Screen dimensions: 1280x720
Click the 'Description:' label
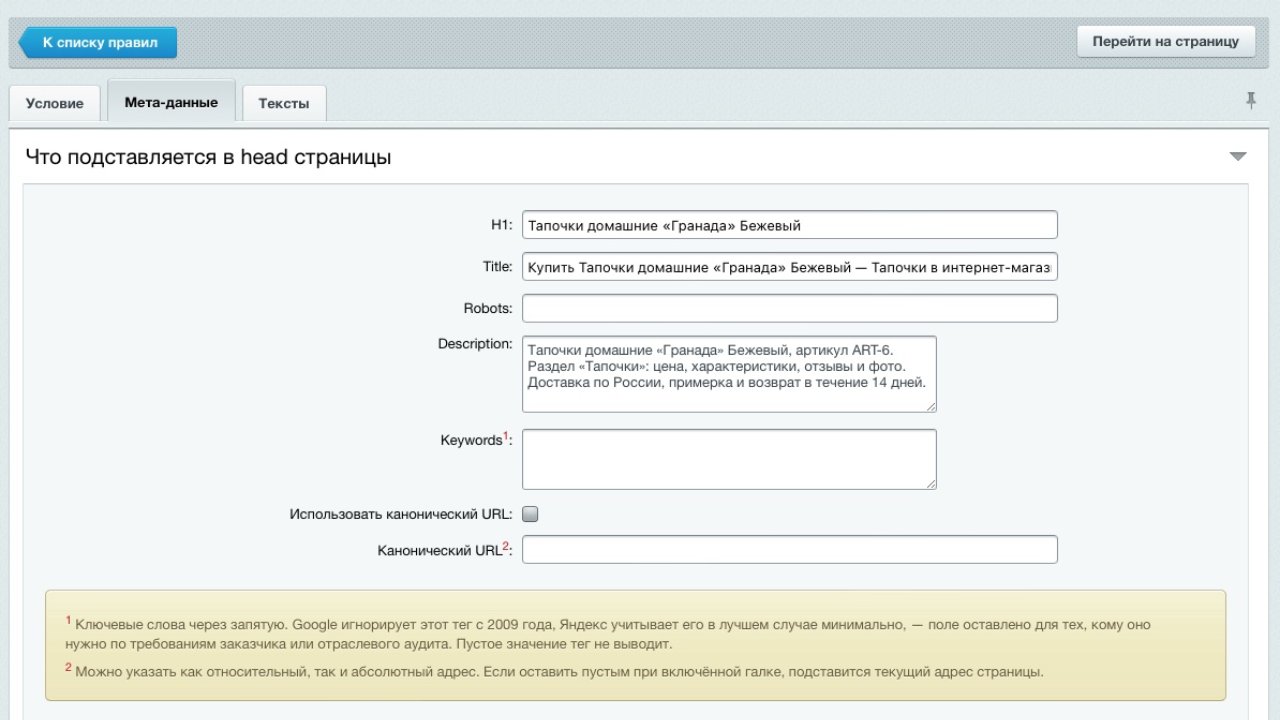pos(475,344)
